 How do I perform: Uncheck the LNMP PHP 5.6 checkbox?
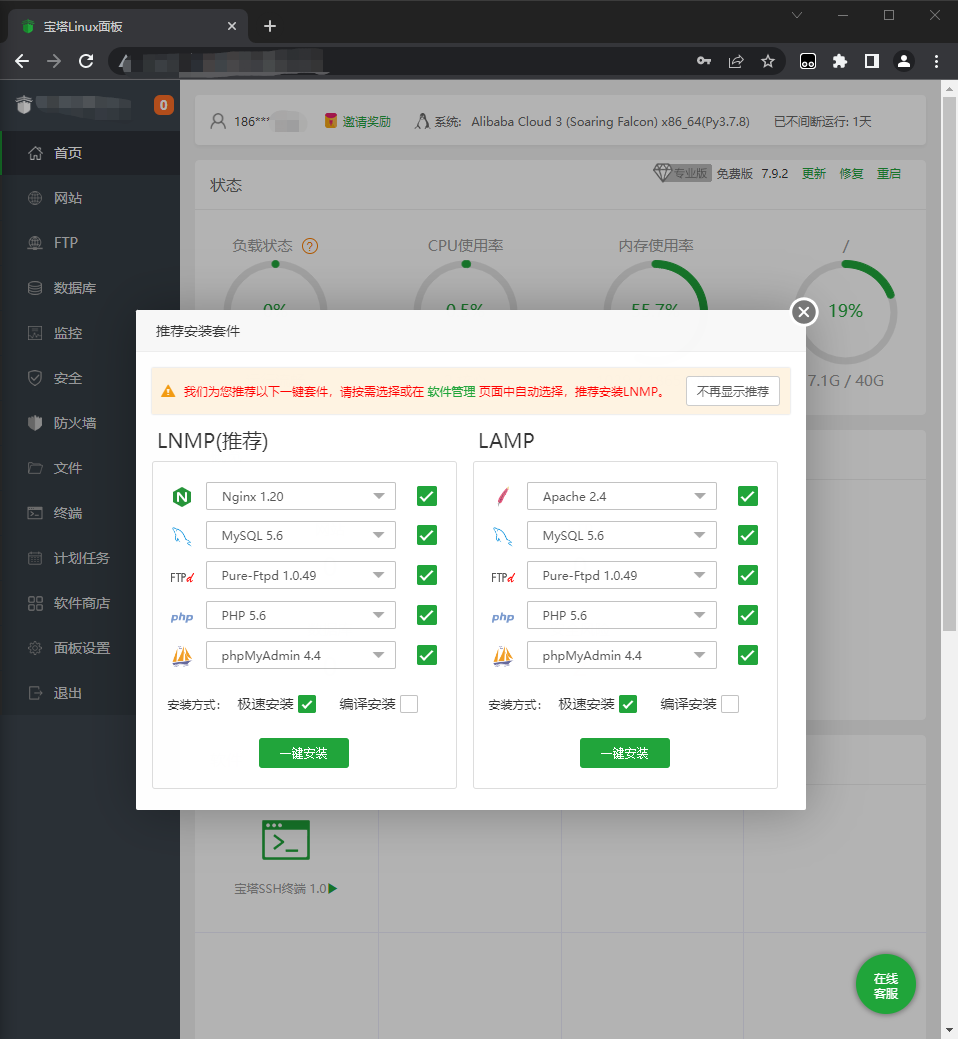pyautogui.click(x=427, y=616)
